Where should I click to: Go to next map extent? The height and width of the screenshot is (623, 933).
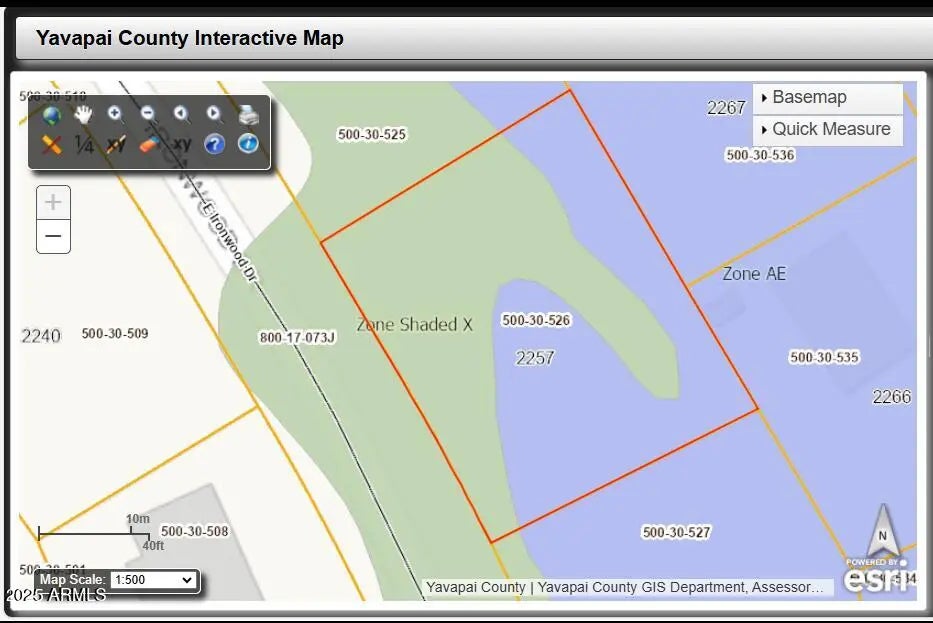tap(214, 114)
